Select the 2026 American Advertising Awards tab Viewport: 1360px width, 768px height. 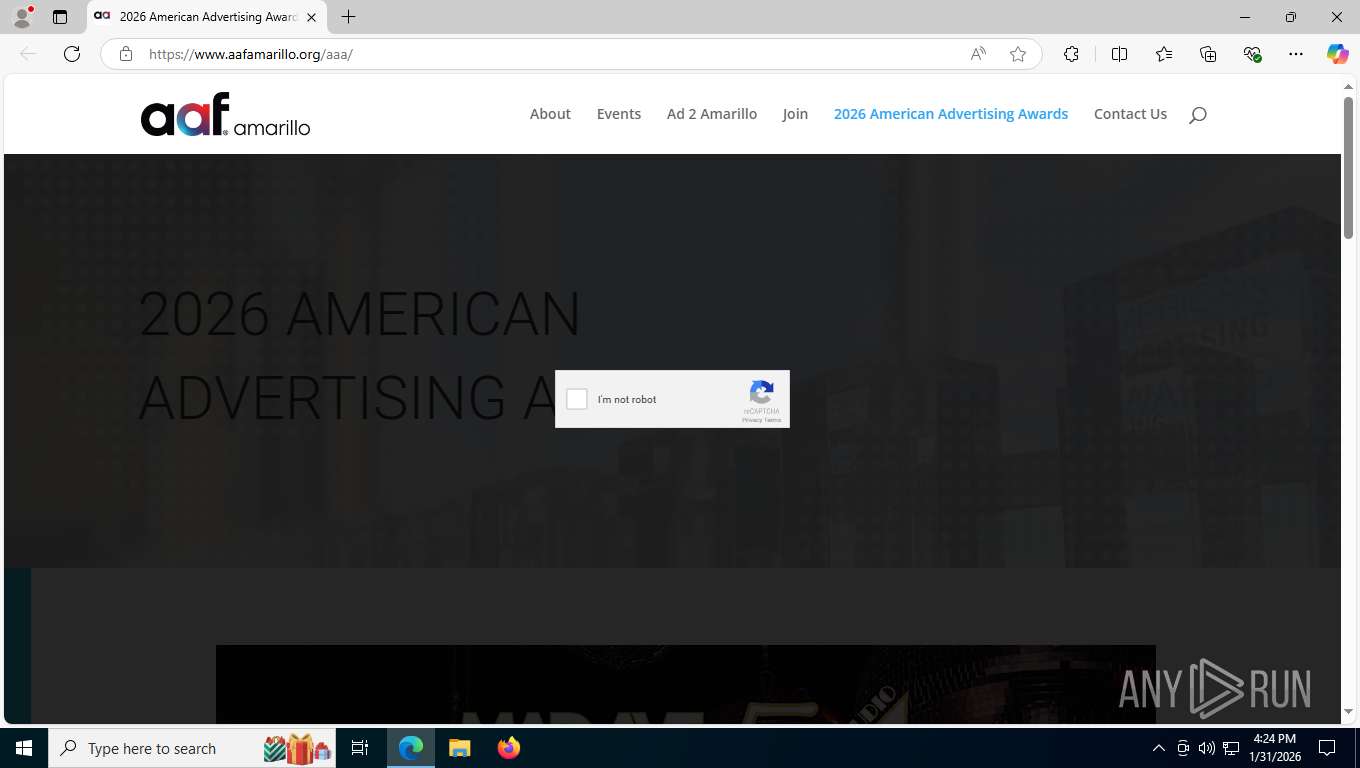click(207, 17)
